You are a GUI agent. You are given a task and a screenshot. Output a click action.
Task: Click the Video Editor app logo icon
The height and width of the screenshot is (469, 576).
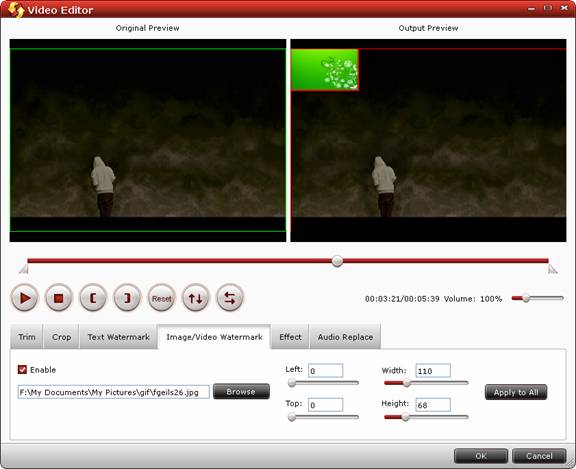tap(16, 10)
